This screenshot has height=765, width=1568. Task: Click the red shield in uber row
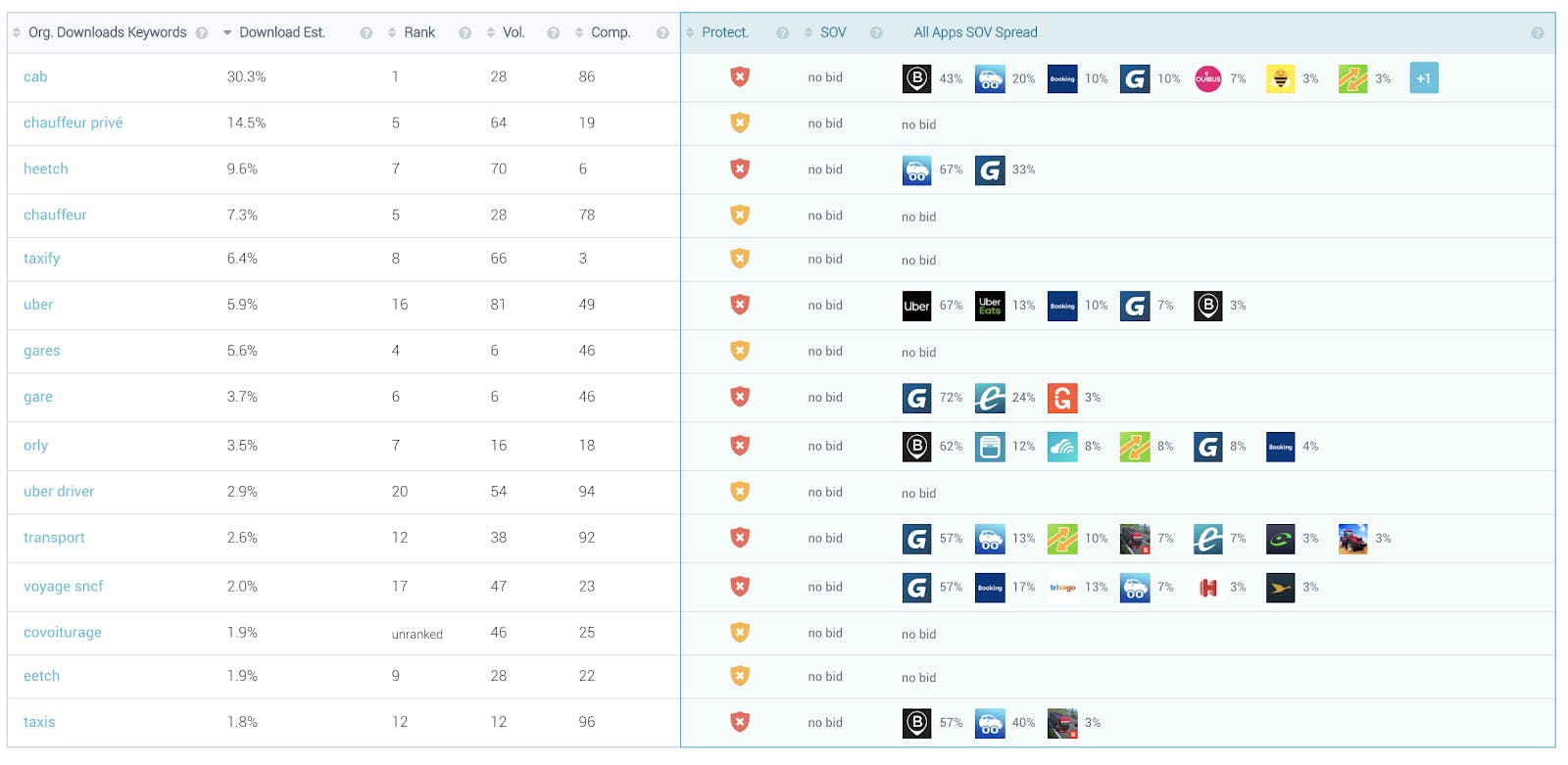tap(740, 305)
